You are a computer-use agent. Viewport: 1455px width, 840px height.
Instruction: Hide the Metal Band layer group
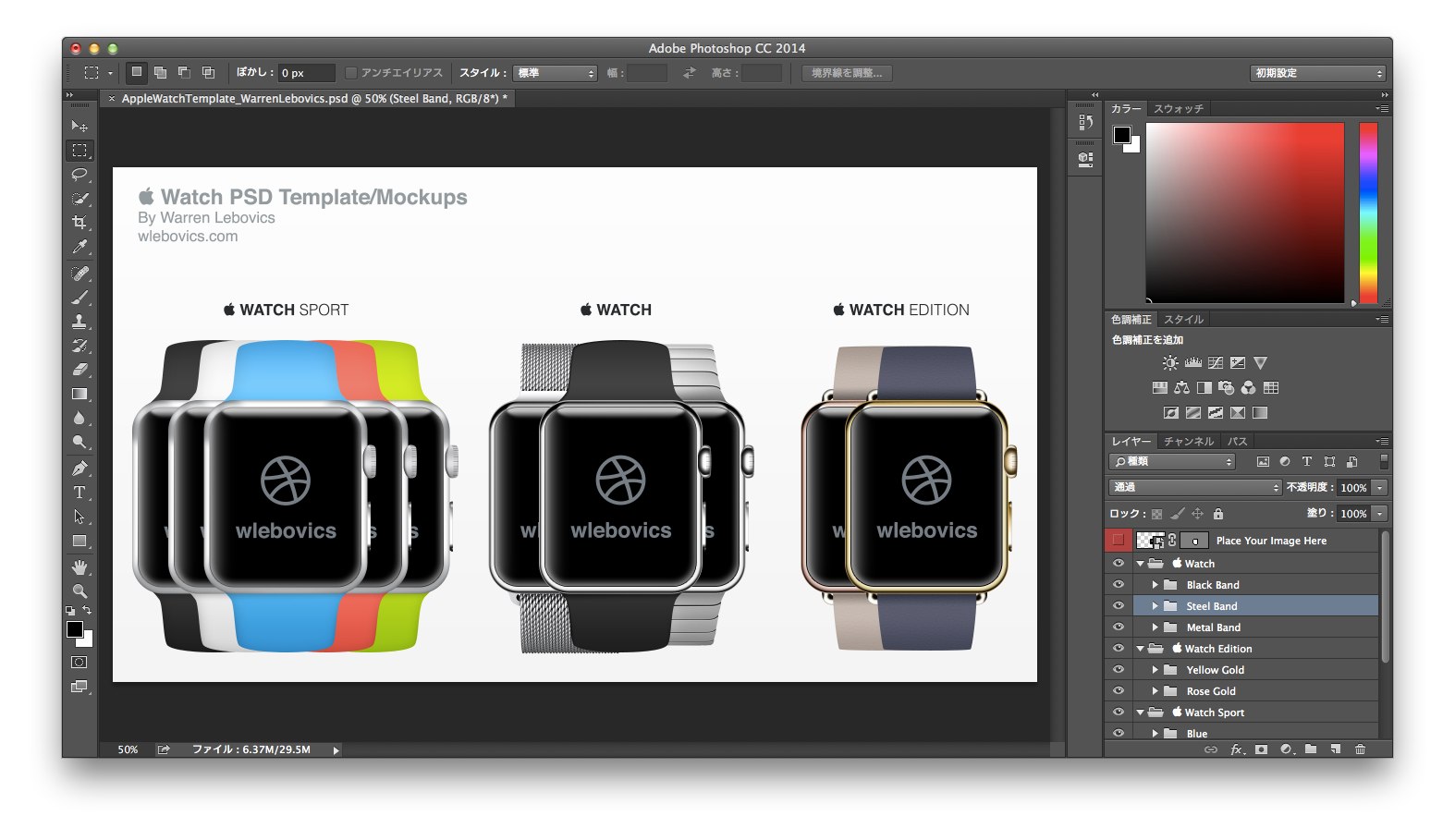[1119, 627]
